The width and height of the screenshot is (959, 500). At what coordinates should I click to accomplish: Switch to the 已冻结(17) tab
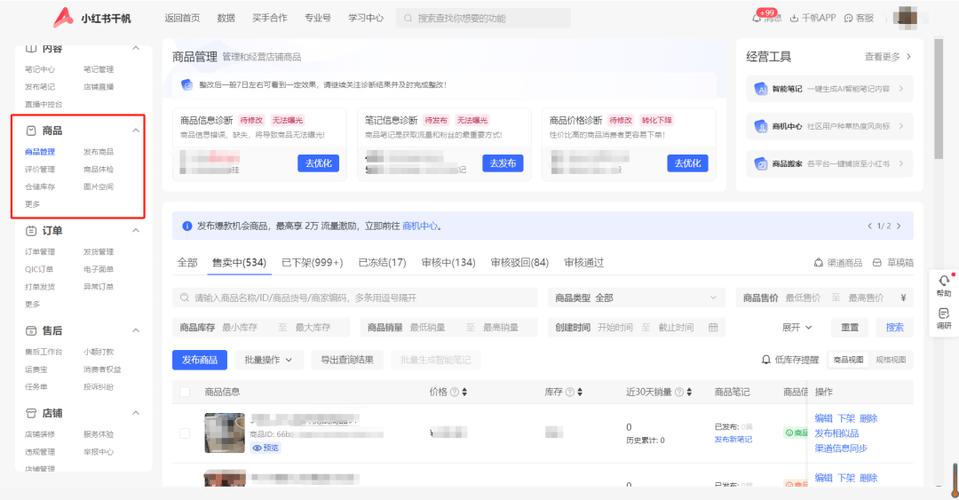[x=382, y=263]
